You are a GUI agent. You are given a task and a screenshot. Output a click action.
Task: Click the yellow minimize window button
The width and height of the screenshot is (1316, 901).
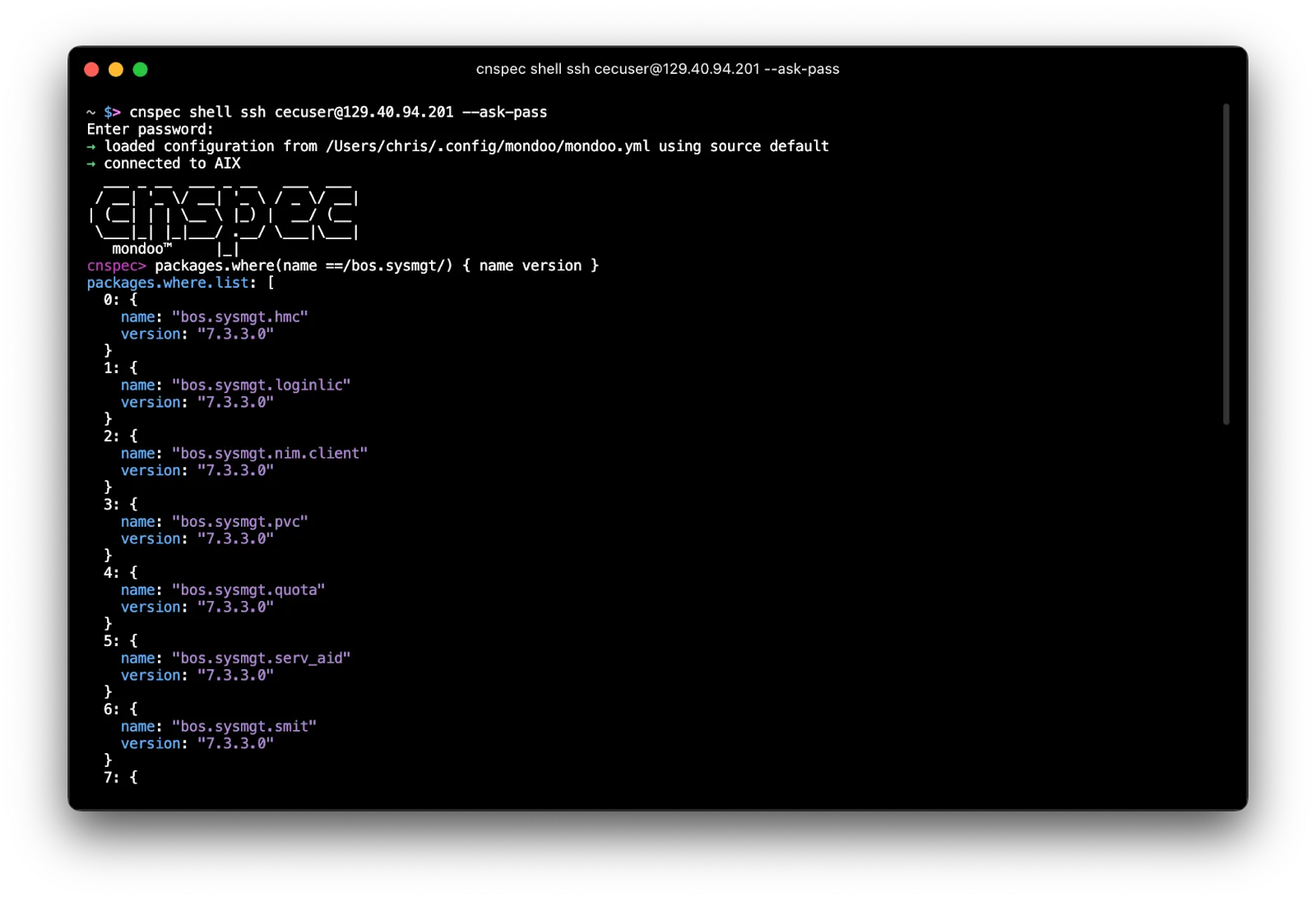click(x=116, y=70)
